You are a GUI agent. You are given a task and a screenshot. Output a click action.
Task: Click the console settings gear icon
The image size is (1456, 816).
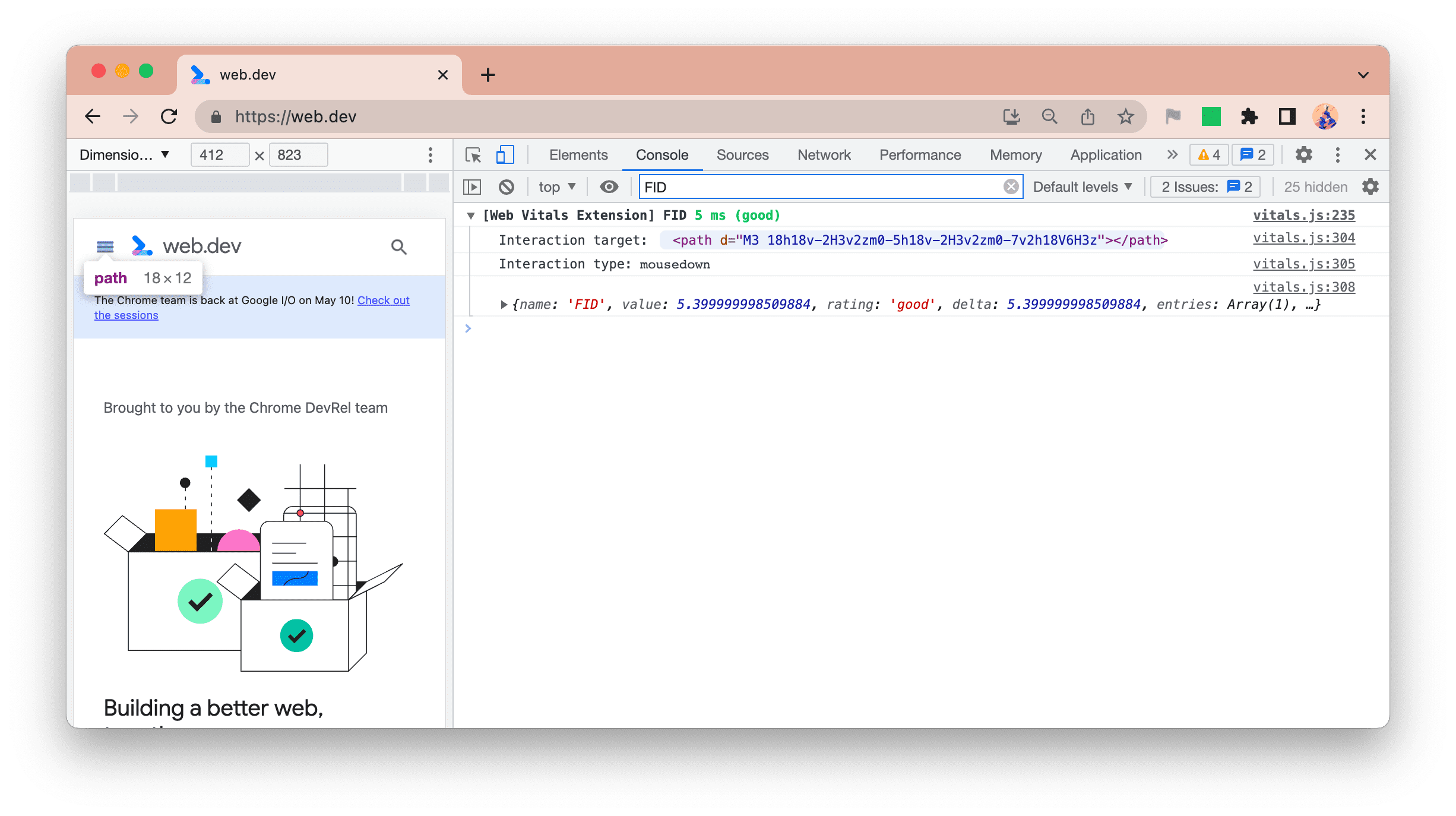click(x=1371, y=187)
